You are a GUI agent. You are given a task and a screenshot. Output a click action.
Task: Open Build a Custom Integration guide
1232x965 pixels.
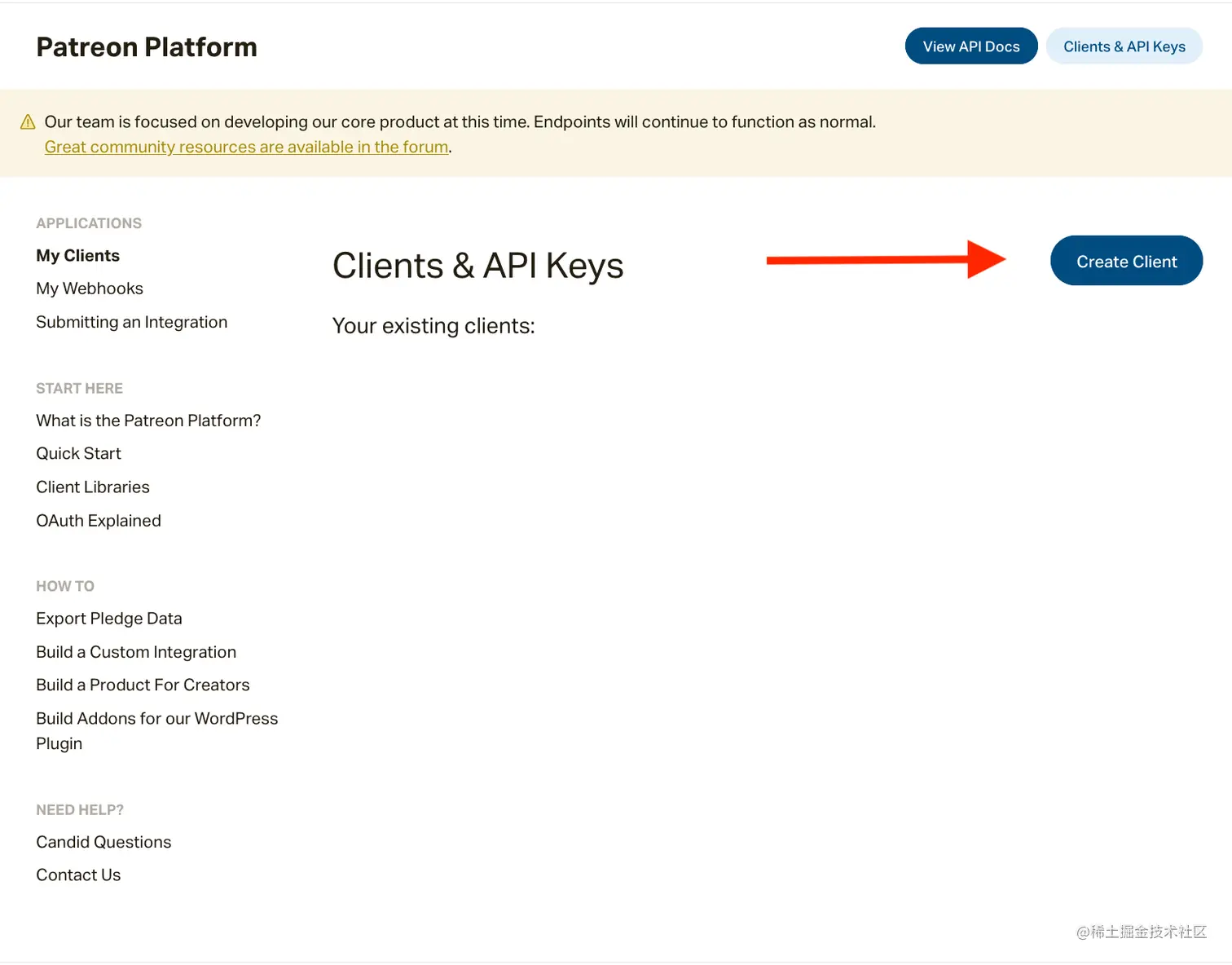point(136,652)
